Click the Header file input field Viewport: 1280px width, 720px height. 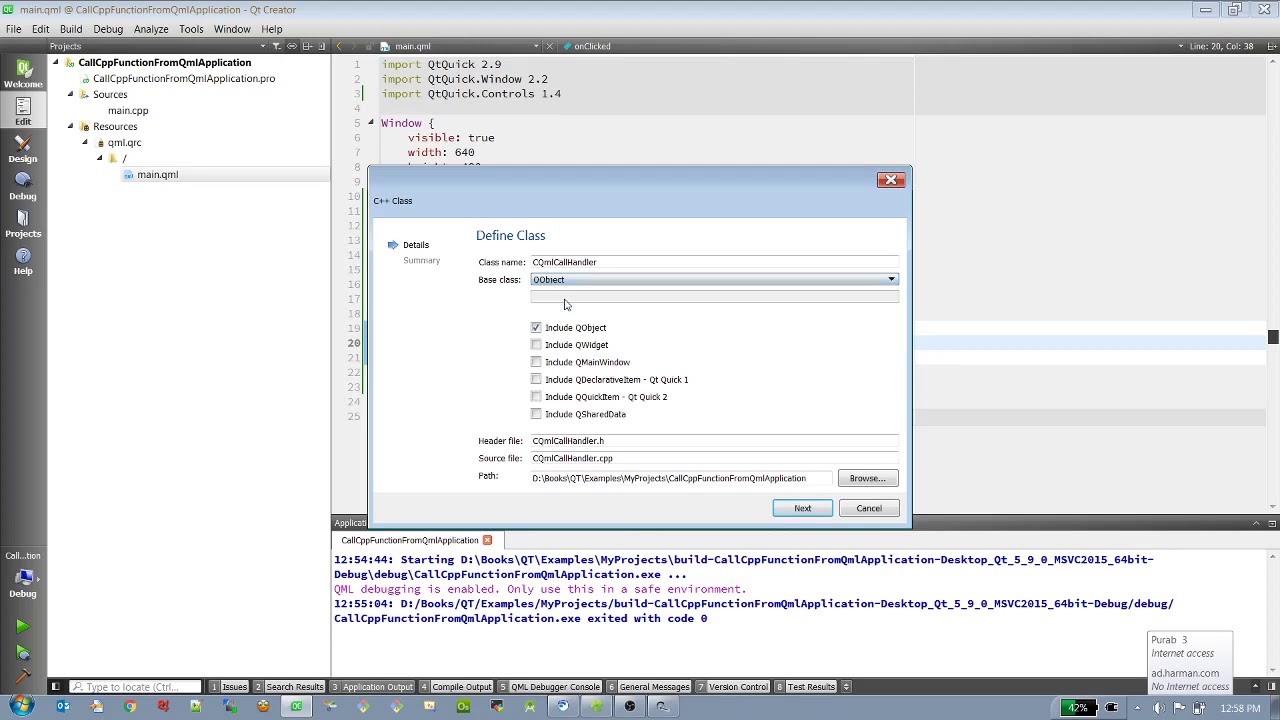[714, 441]
